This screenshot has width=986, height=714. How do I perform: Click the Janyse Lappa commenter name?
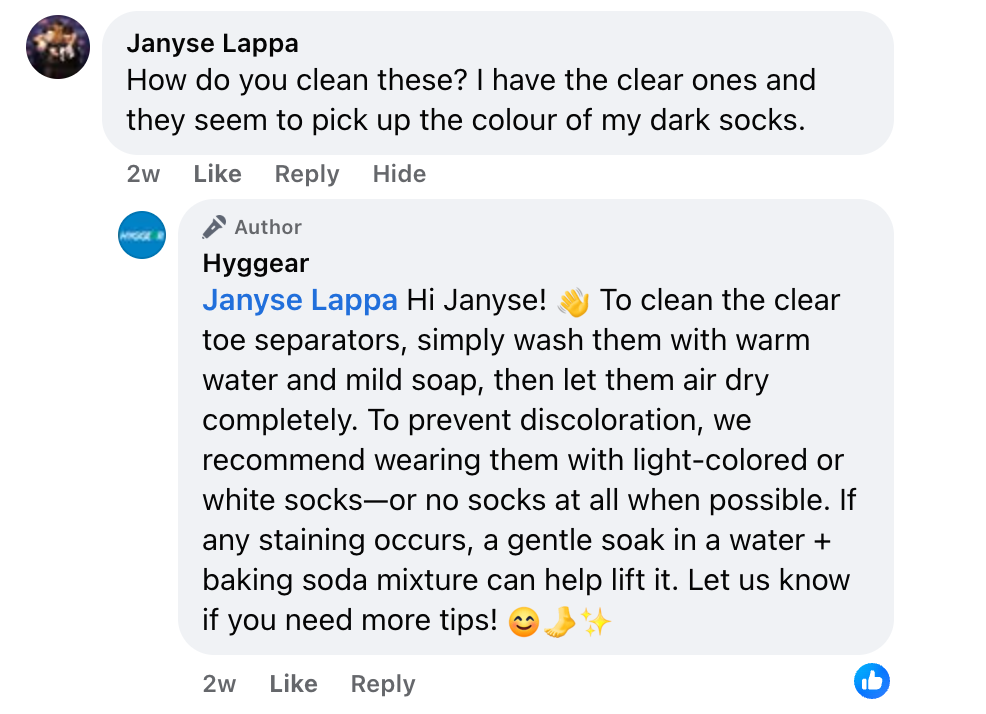point(212,44)
